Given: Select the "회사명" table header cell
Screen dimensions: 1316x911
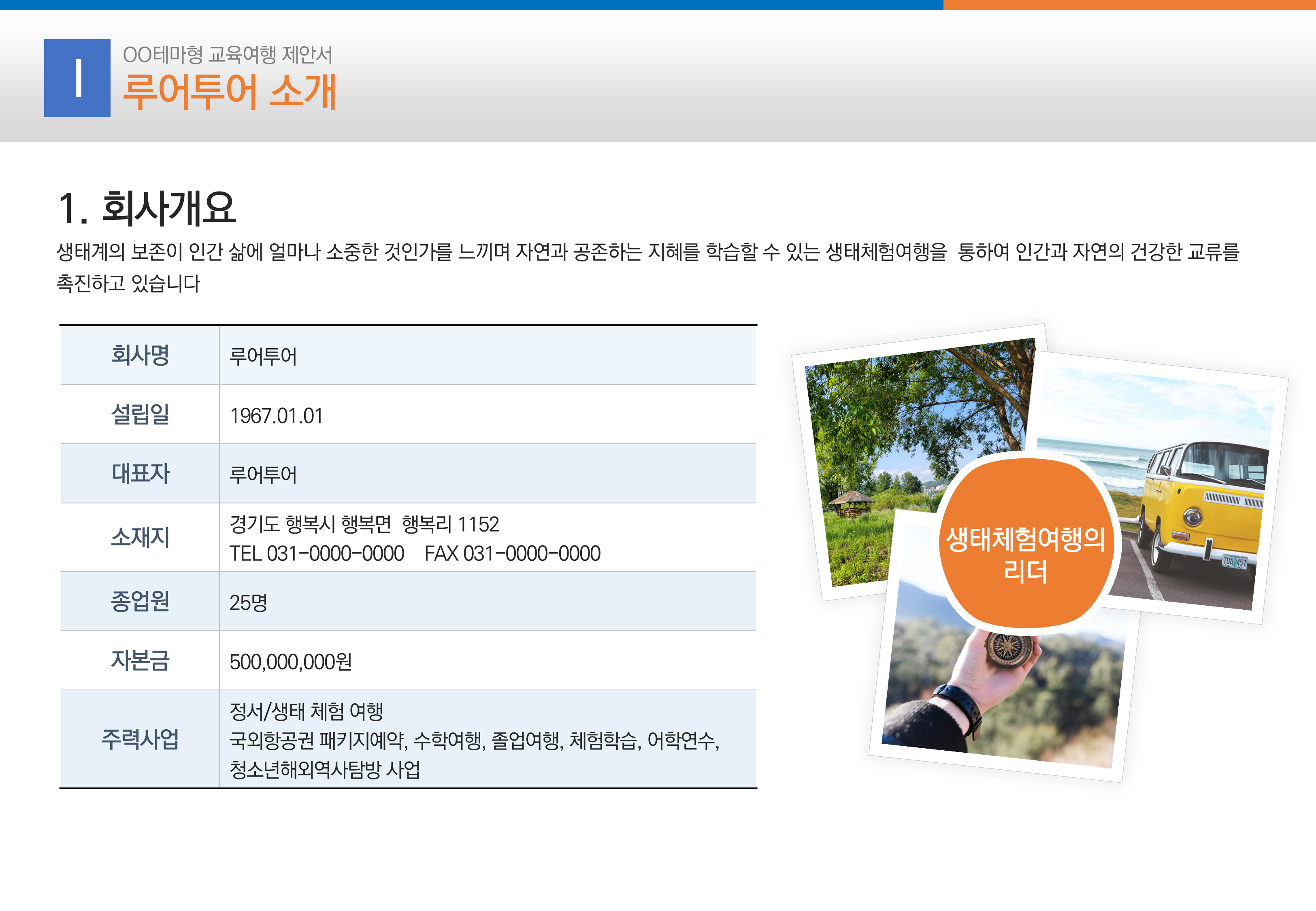Looking at the screenshot, I should pyautogui.click(x=140, y=355).
